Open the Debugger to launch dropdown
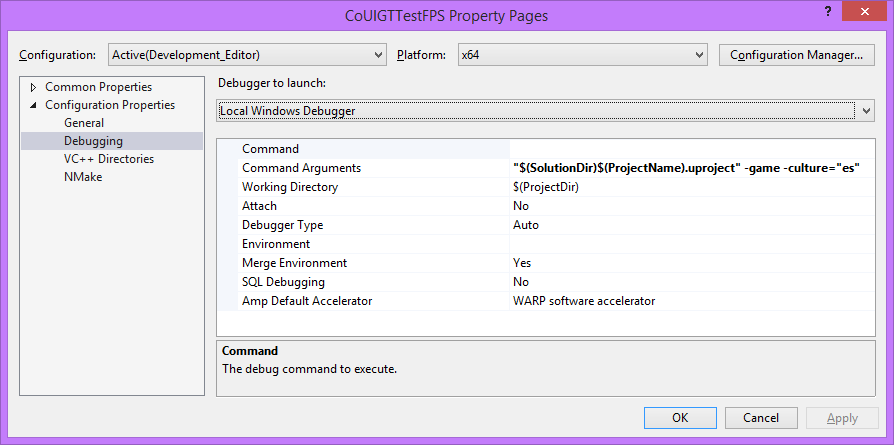This screenshot has width=894, height=445. [547, 111]
